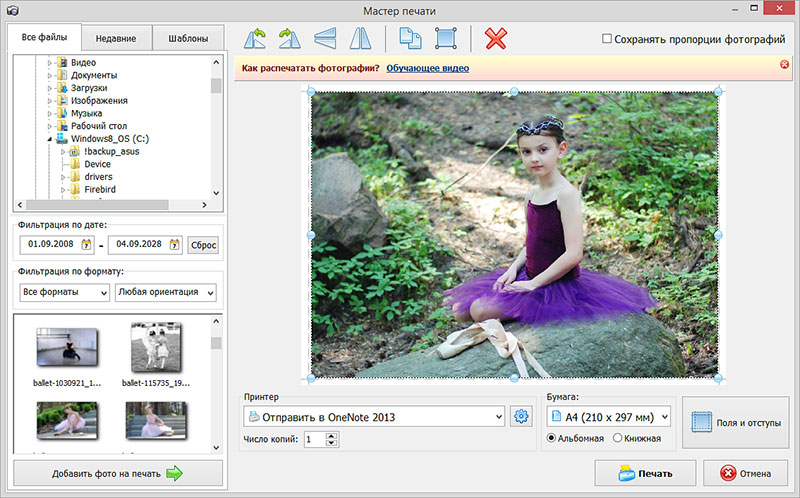
Task: Click the 'Печать' button
Action: click(644, 474)
